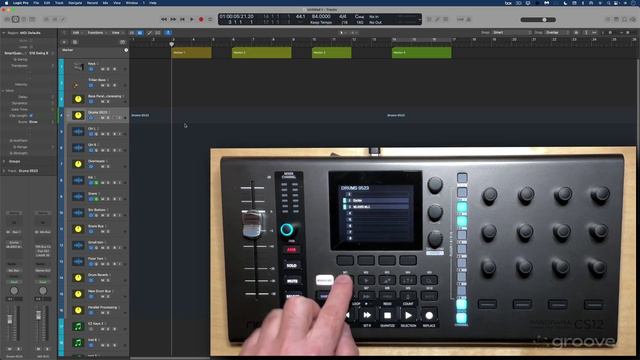Click the Cmaj key signature display
Image resolution: width=640 pixels, height=360 pixels.
coord(359,17)
